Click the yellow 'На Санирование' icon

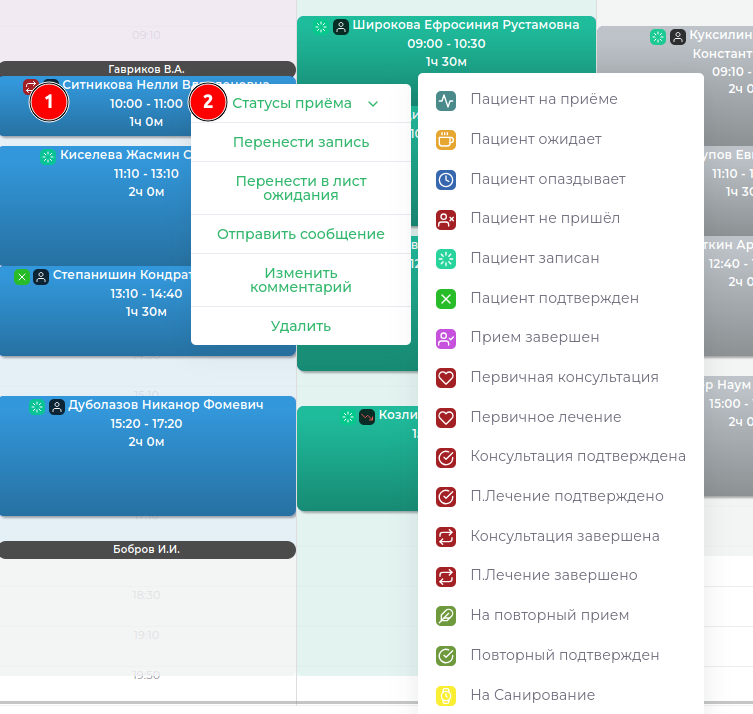[x=446, y=695]
